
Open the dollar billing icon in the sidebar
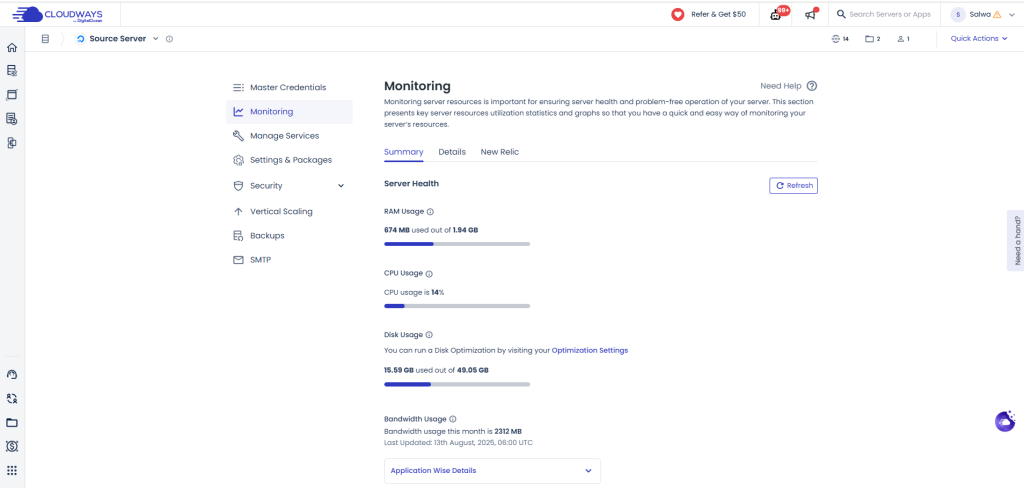12,446
